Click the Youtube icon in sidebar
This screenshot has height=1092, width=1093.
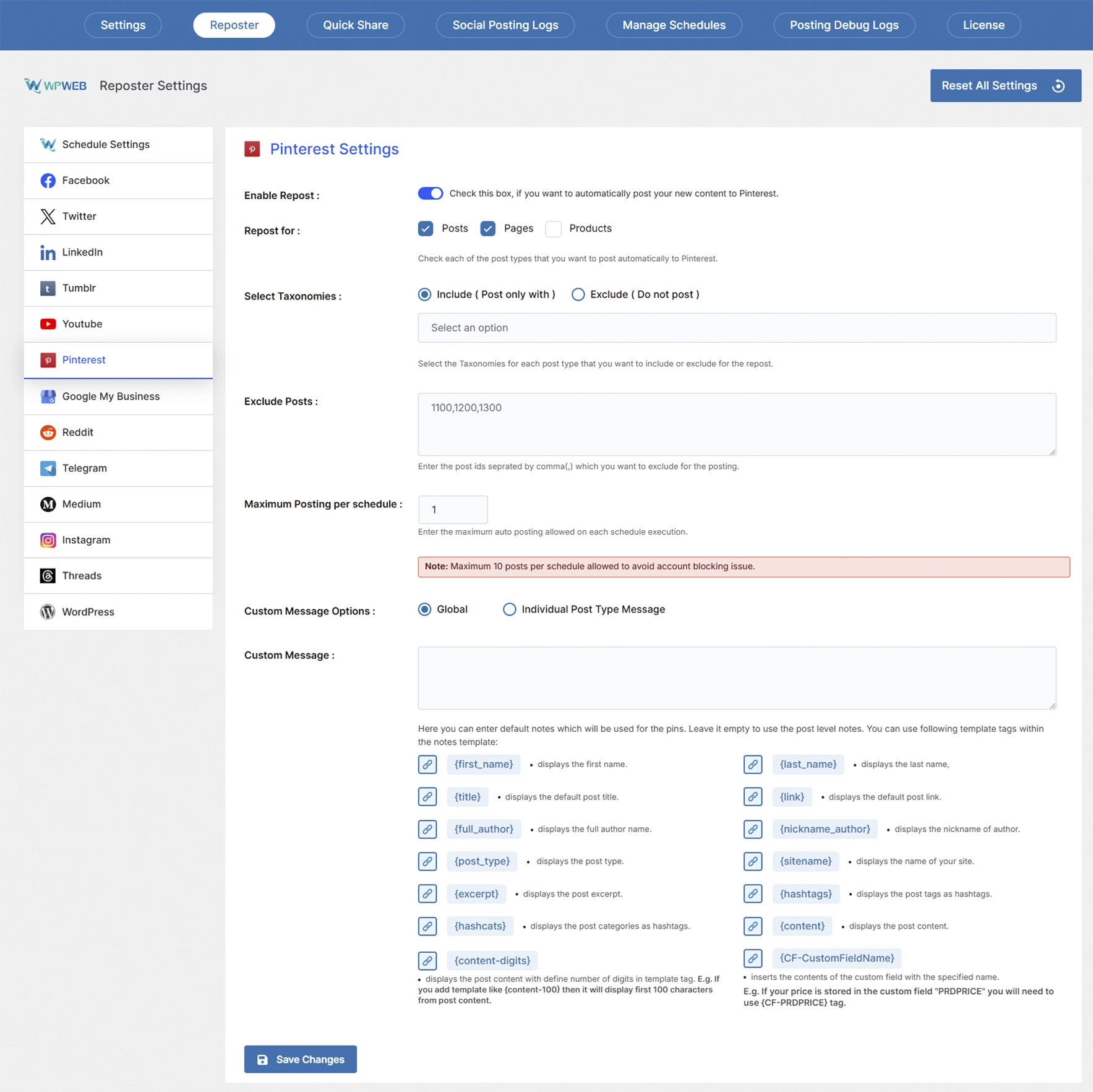pos(48,324)
